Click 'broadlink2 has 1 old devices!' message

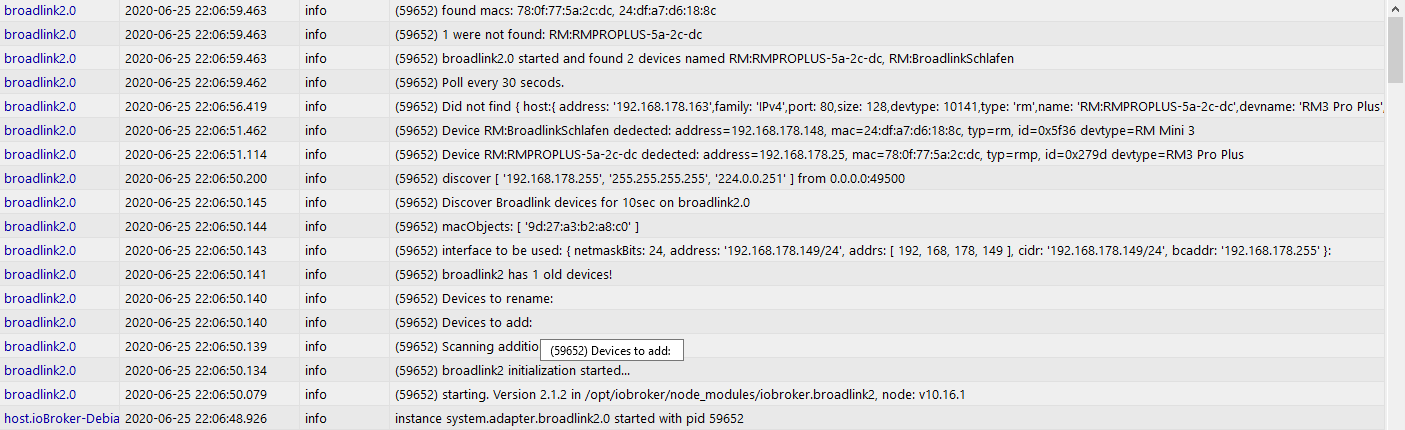pos(510,274)
